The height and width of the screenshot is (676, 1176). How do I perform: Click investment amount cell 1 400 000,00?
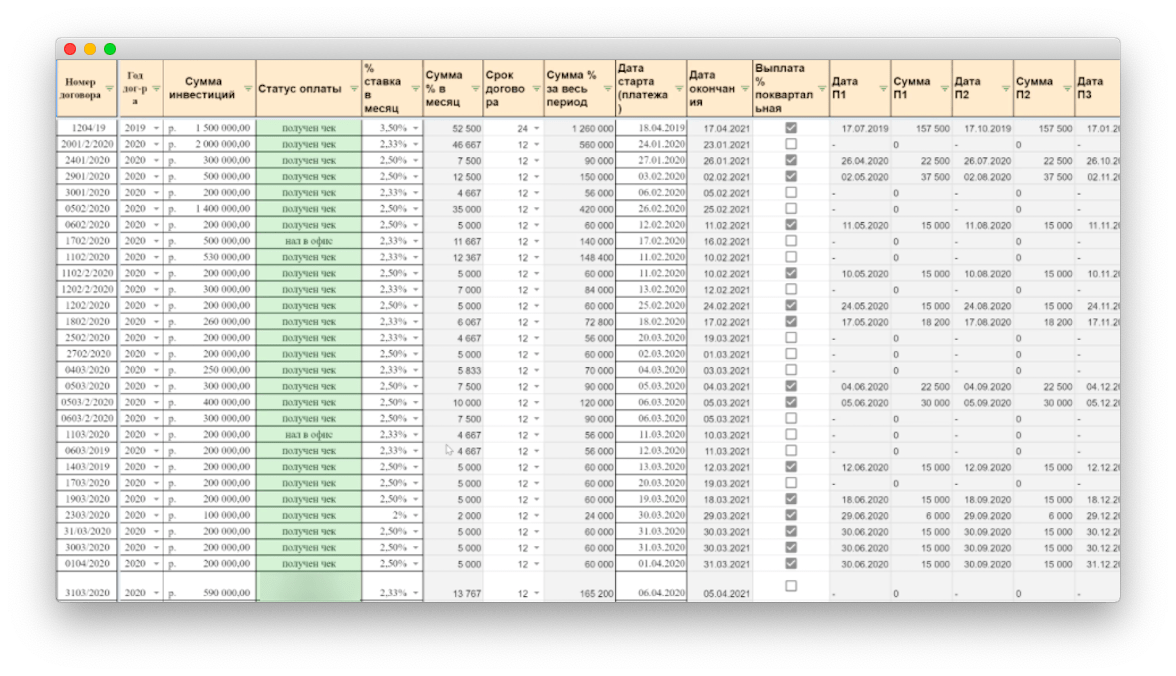209,209
